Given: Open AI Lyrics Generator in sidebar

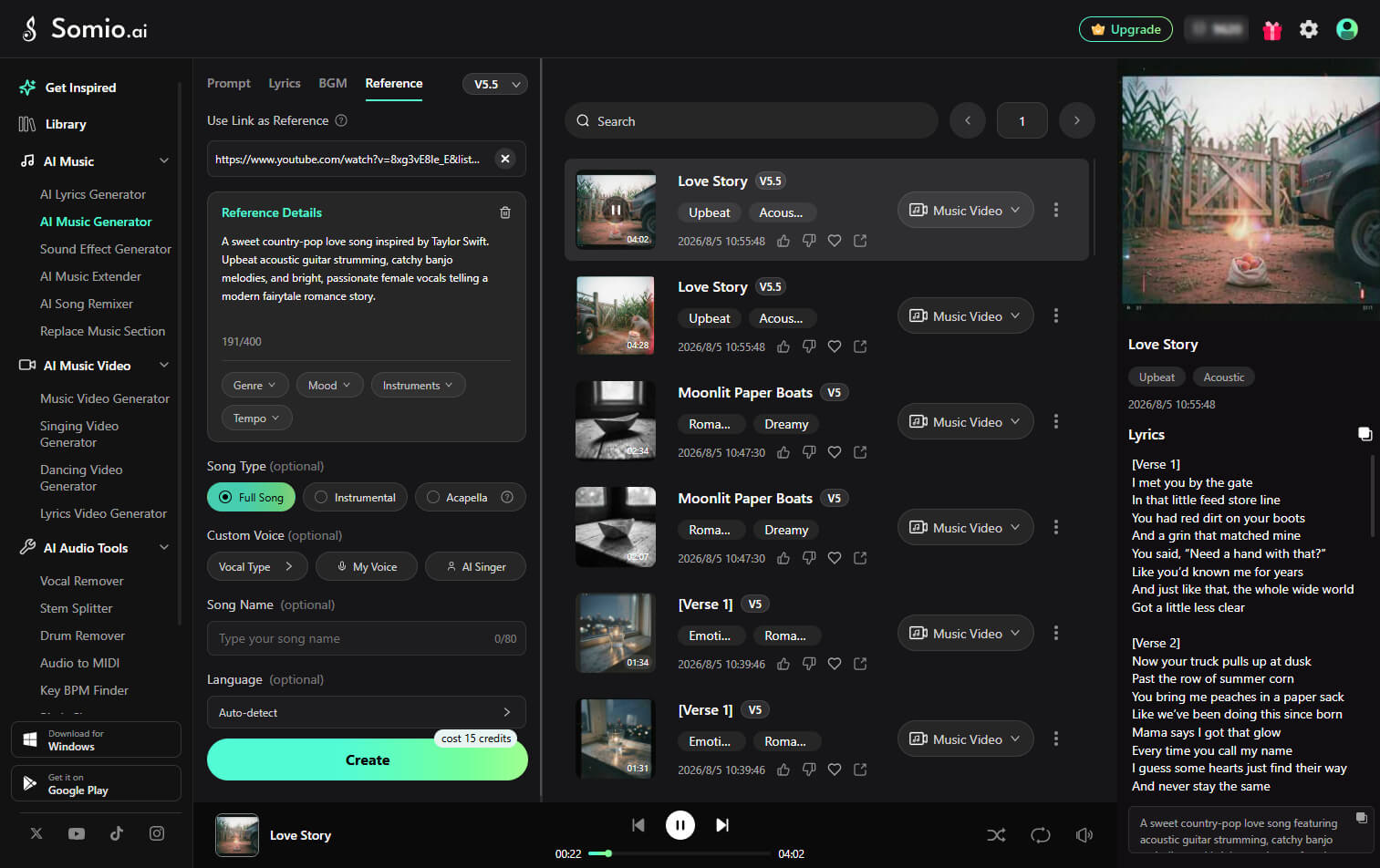Looking at the screenshot, I should pyautogui.click(x=93, y=194).
